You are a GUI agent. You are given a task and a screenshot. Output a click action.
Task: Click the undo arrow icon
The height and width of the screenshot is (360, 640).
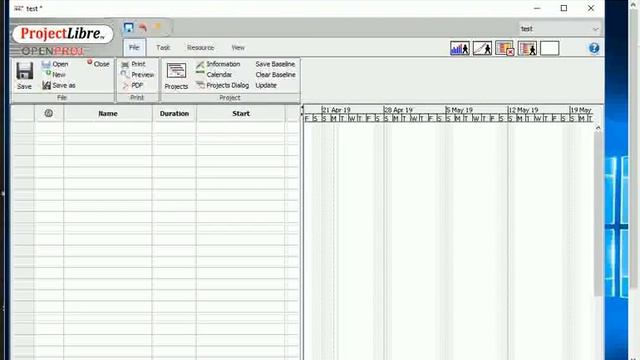(x=143, y=27)
